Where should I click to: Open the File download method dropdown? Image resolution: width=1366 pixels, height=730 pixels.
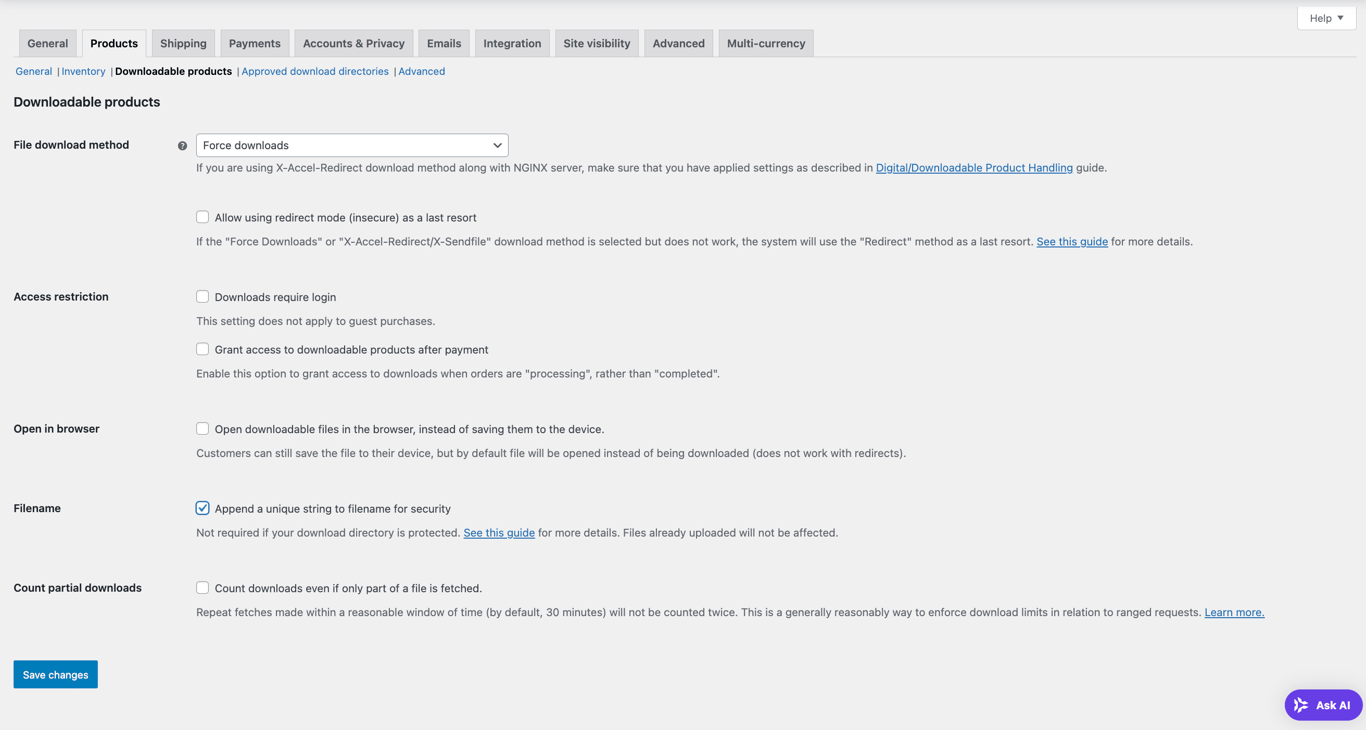pos(352,144)
